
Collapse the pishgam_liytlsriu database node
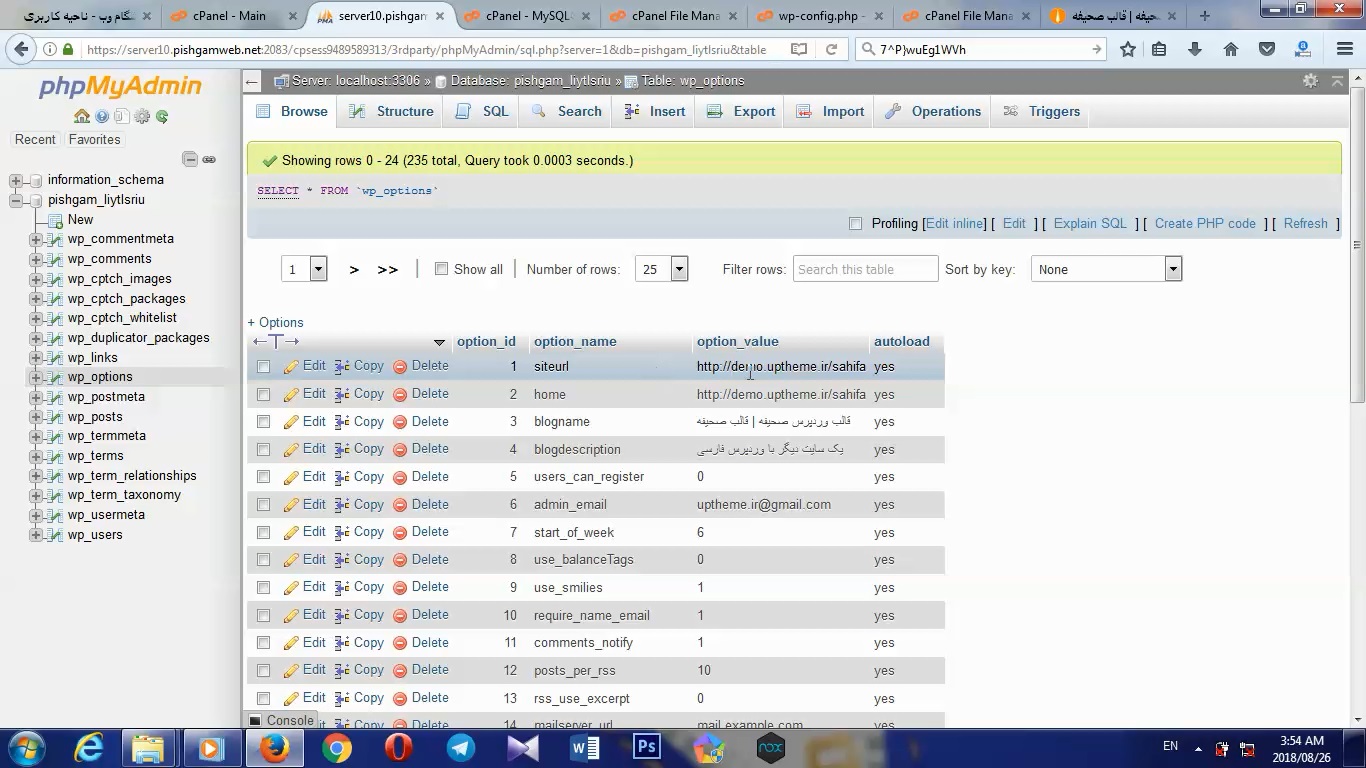click(x=16, y=200)
